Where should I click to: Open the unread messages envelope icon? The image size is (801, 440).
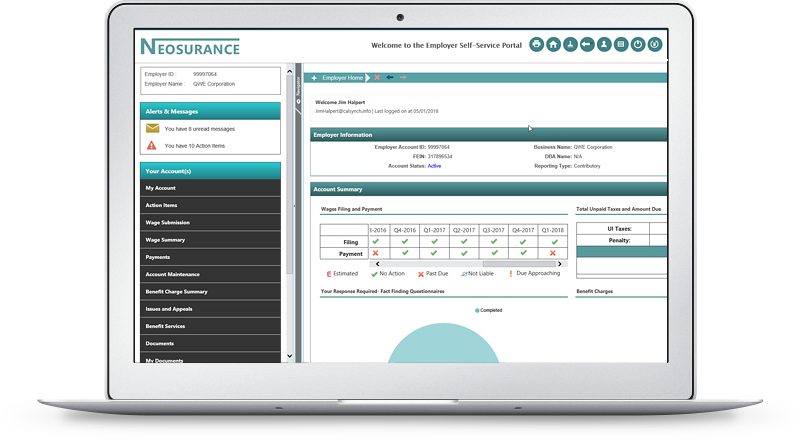coord(152,128)
